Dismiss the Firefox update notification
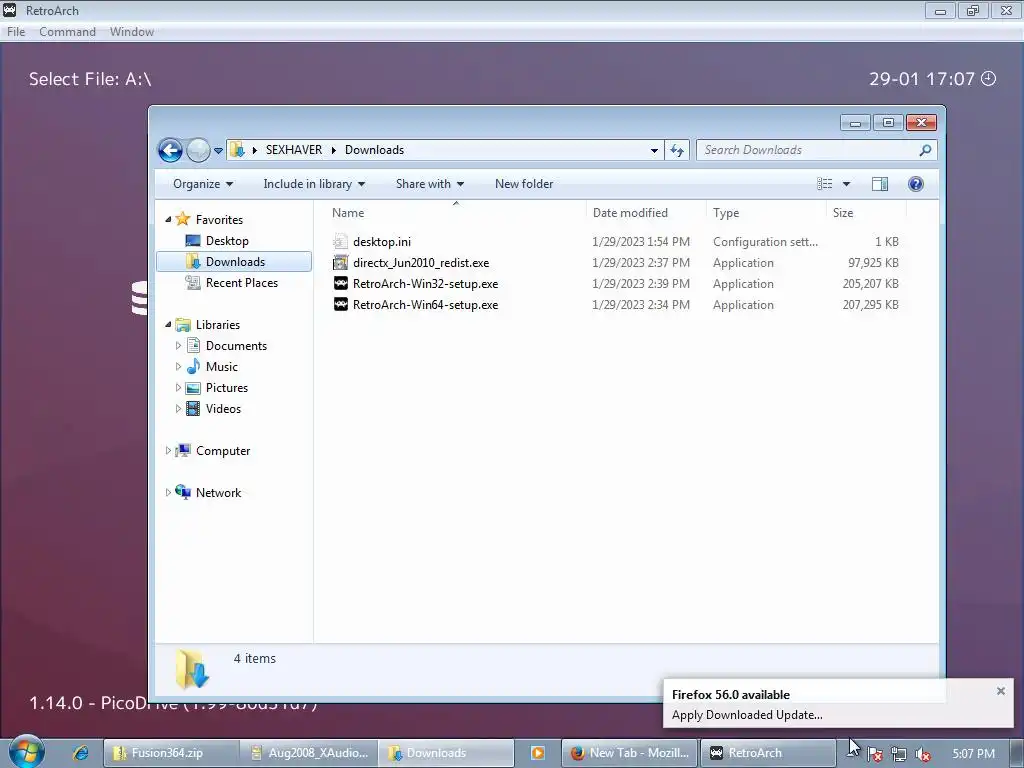 [1000, 691]
